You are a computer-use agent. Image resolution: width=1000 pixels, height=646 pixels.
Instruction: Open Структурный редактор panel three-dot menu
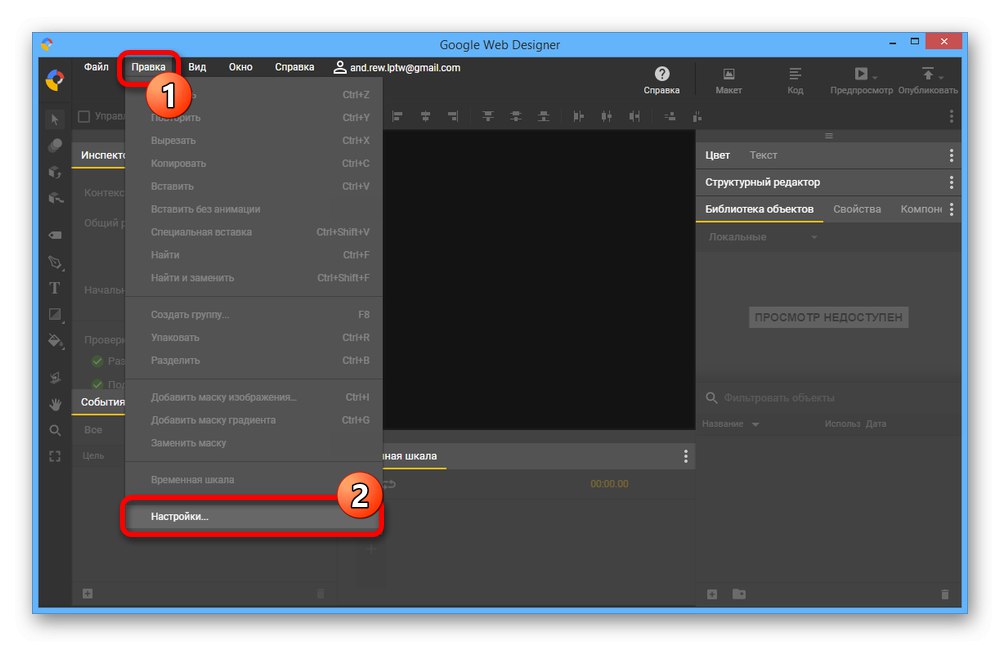pyautogui.click(x=951, y=182)
